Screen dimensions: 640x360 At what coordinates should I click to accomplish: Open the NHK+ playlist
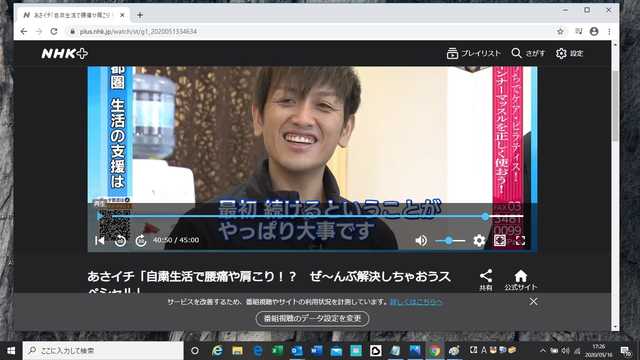pos(473,53)
